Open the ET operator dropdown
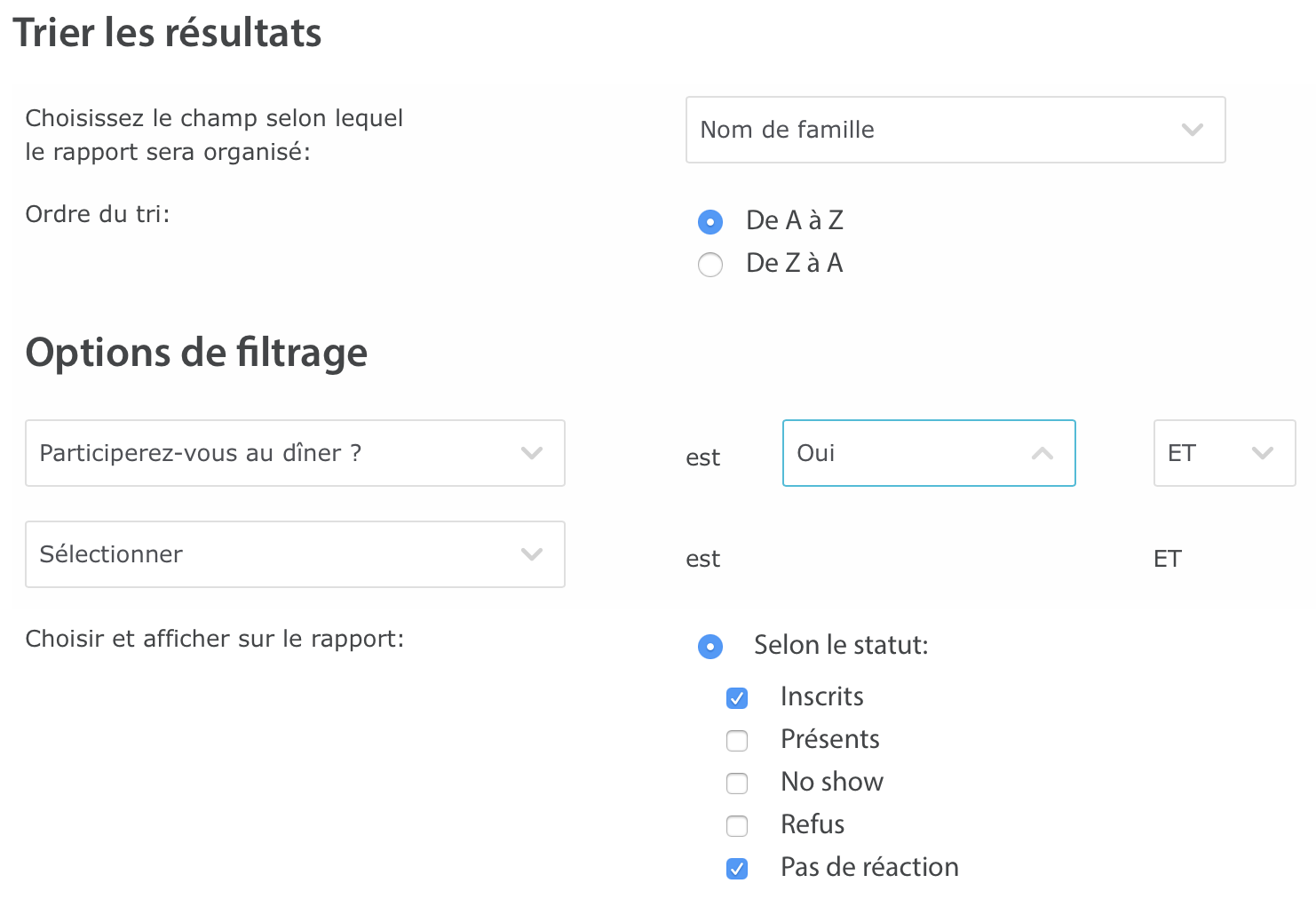The height and width of the screenshot is (899, 1316). pos(1224,453)
